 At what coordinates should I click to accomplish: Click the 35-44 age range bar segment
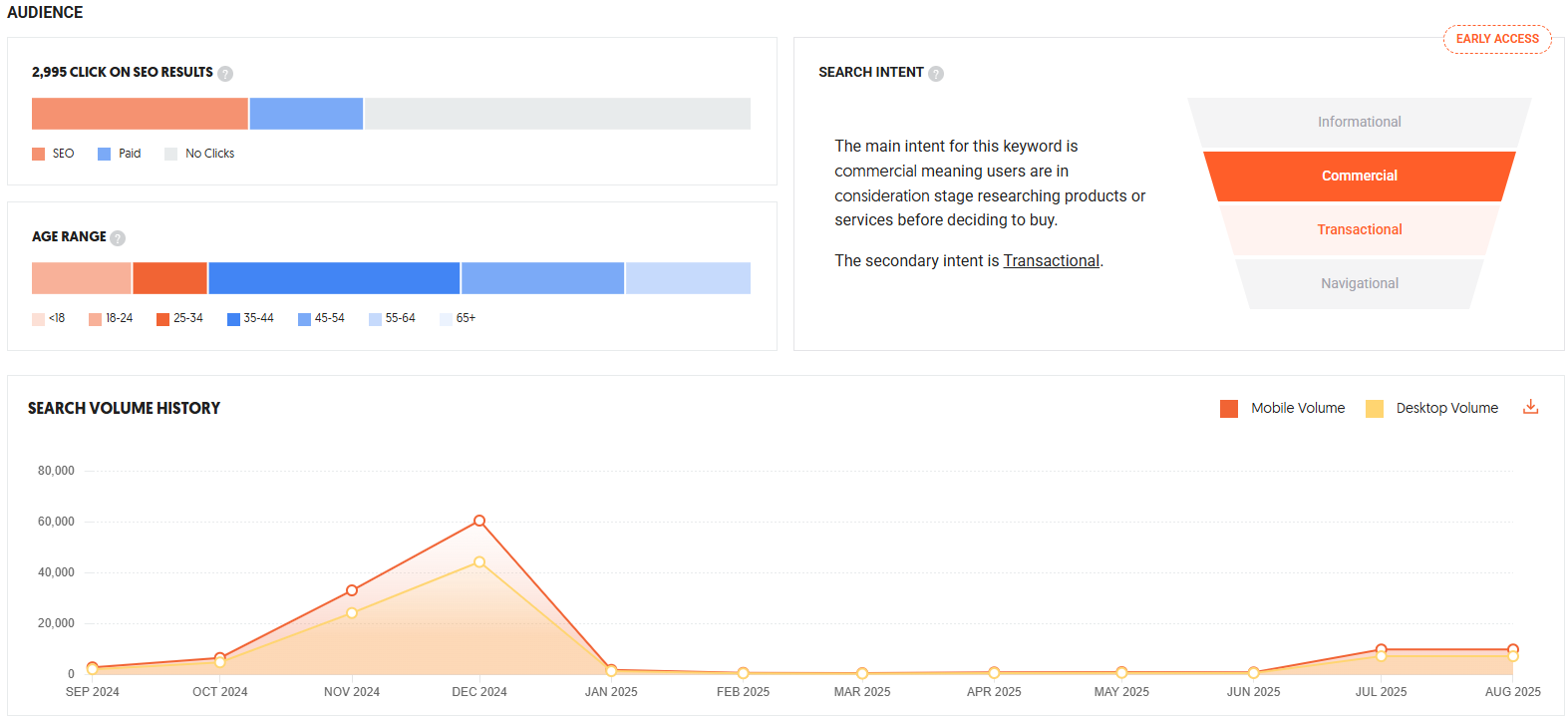pyautogui.click(x=334, y=278)
